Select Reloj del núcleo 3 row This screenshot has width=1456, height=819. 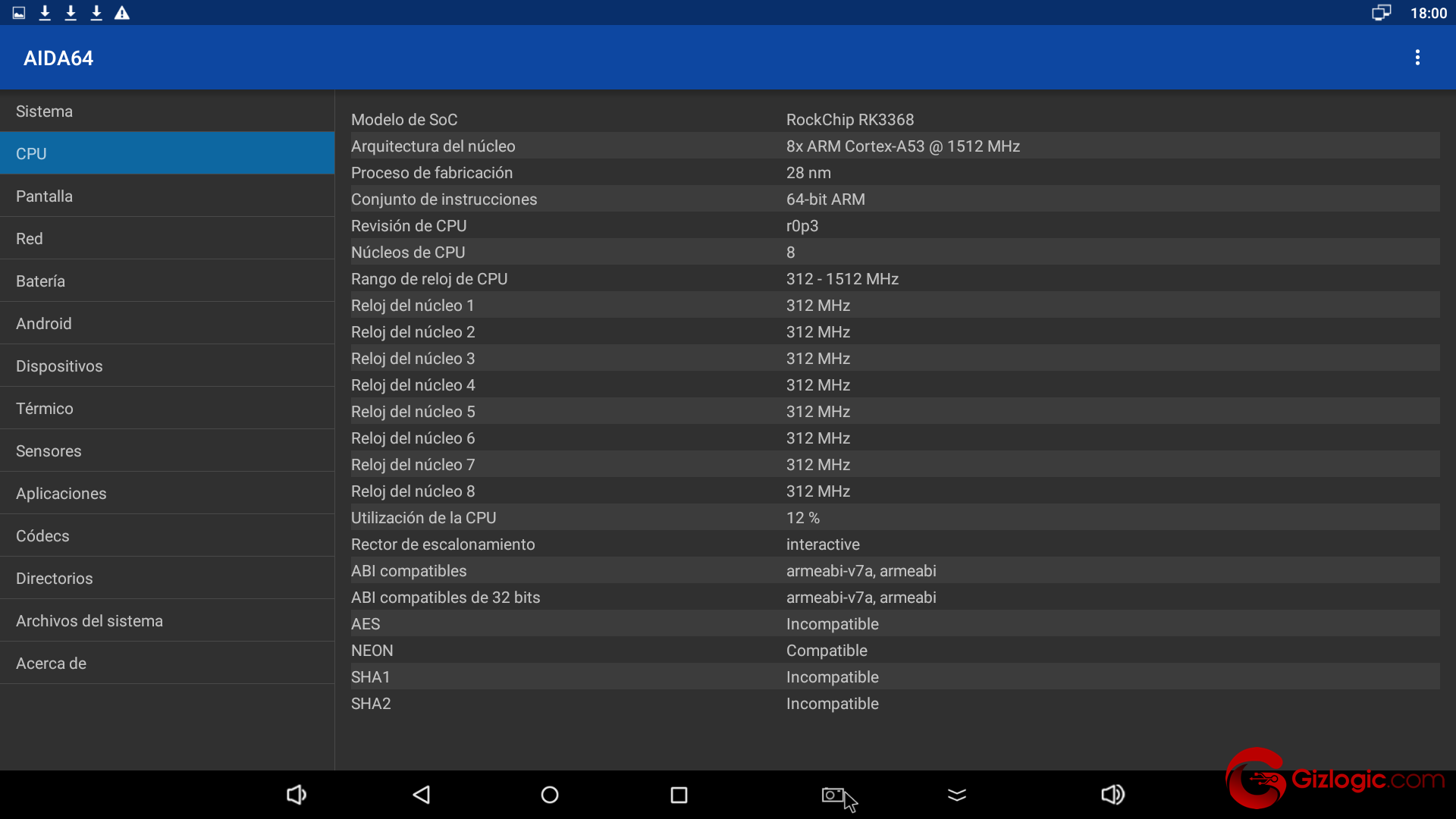895,358
